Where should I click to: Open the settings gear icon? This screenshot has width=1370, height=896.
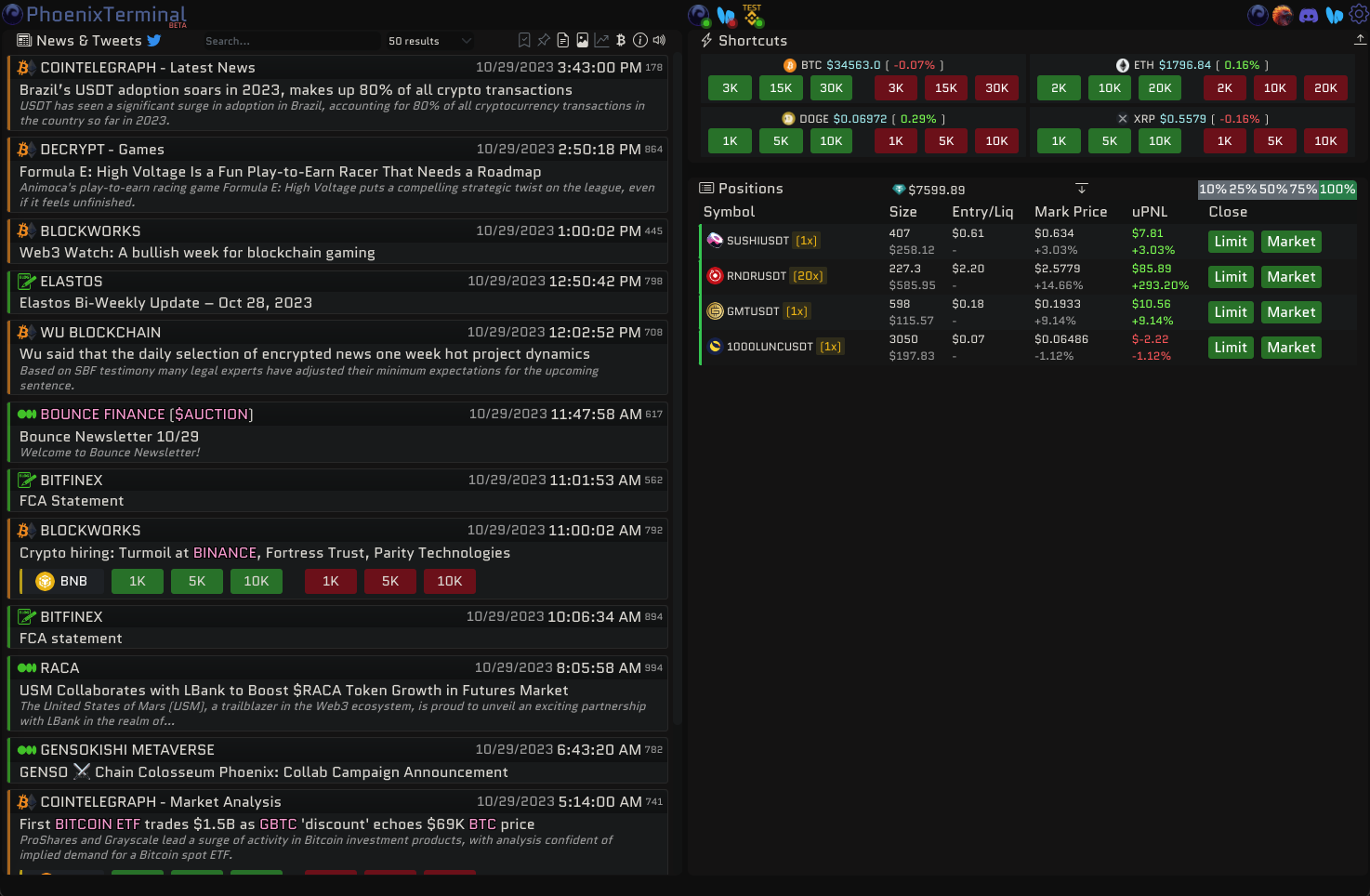pyautogui.click(x=1358, y=14)
